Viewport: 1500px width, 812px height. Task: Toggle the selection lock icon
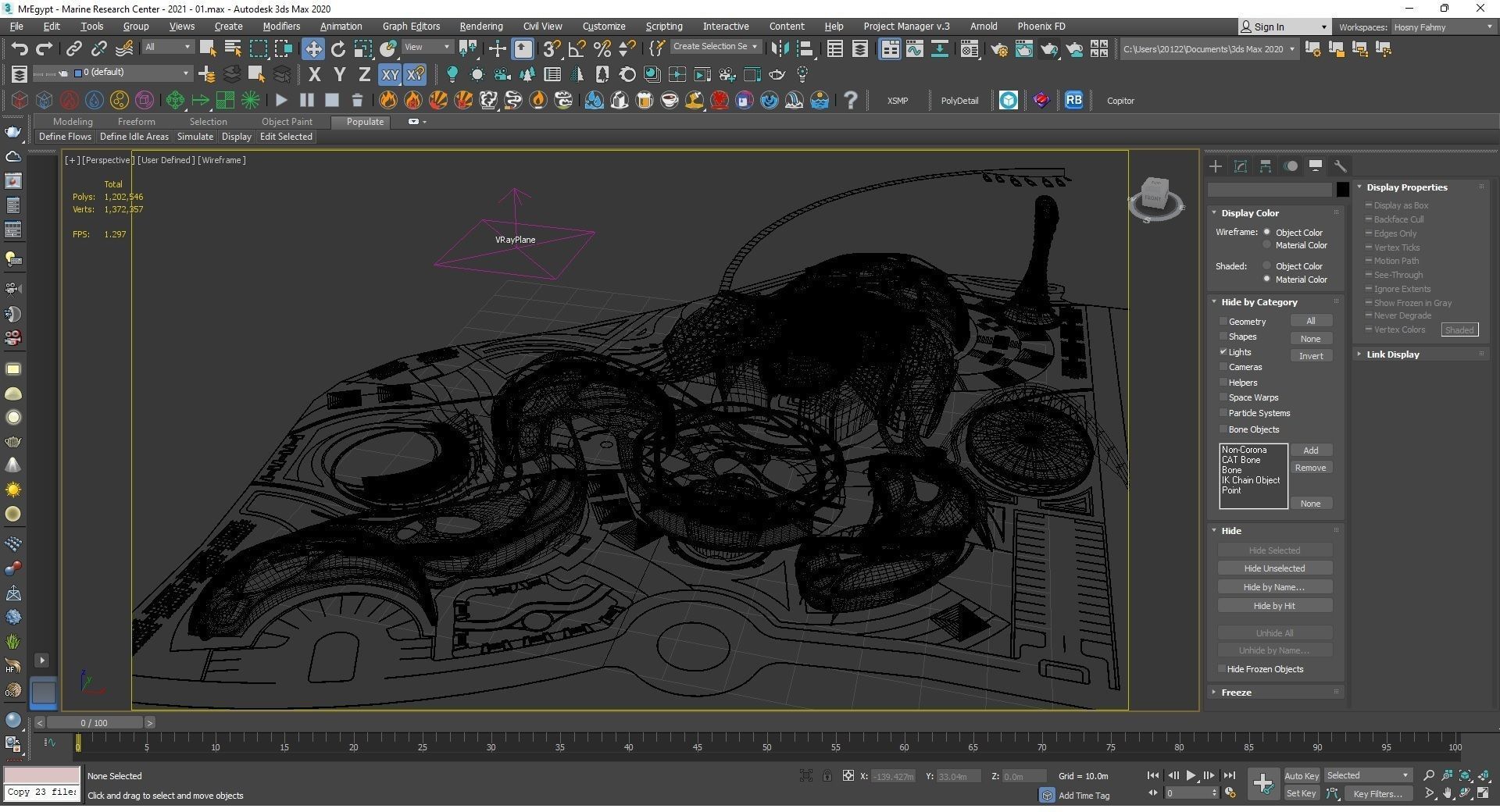827,775
